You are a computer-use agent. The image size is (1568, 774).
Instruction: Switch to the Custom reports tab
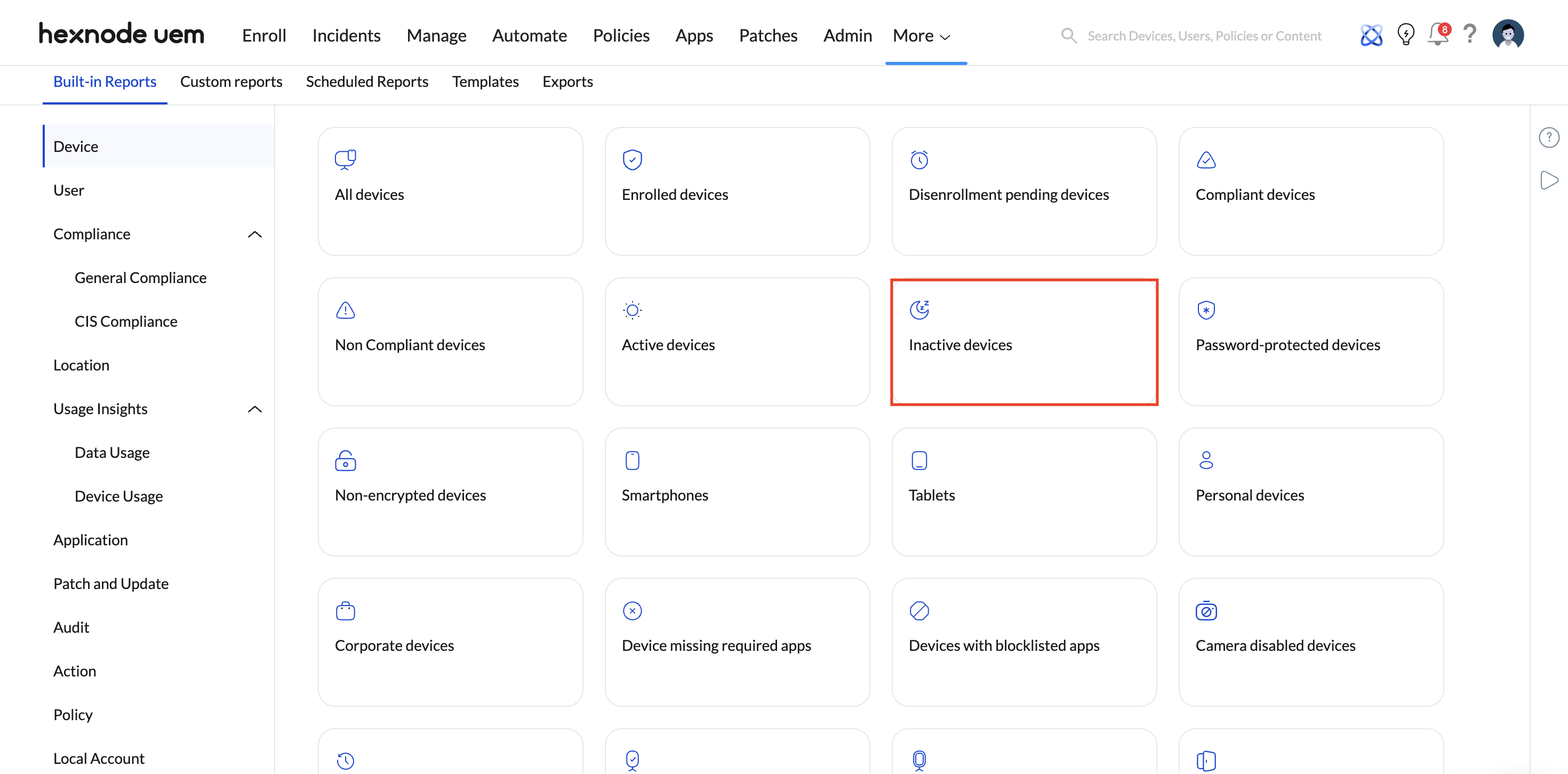click(x=231, y=82)
